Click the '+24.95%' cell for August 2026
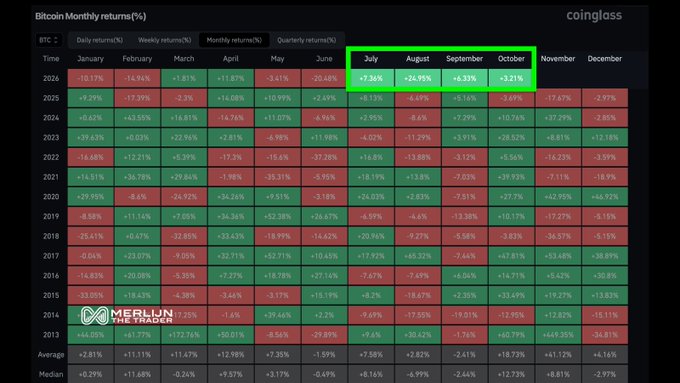The height and width of the screenshot is (383, 680). click(418, 79)
